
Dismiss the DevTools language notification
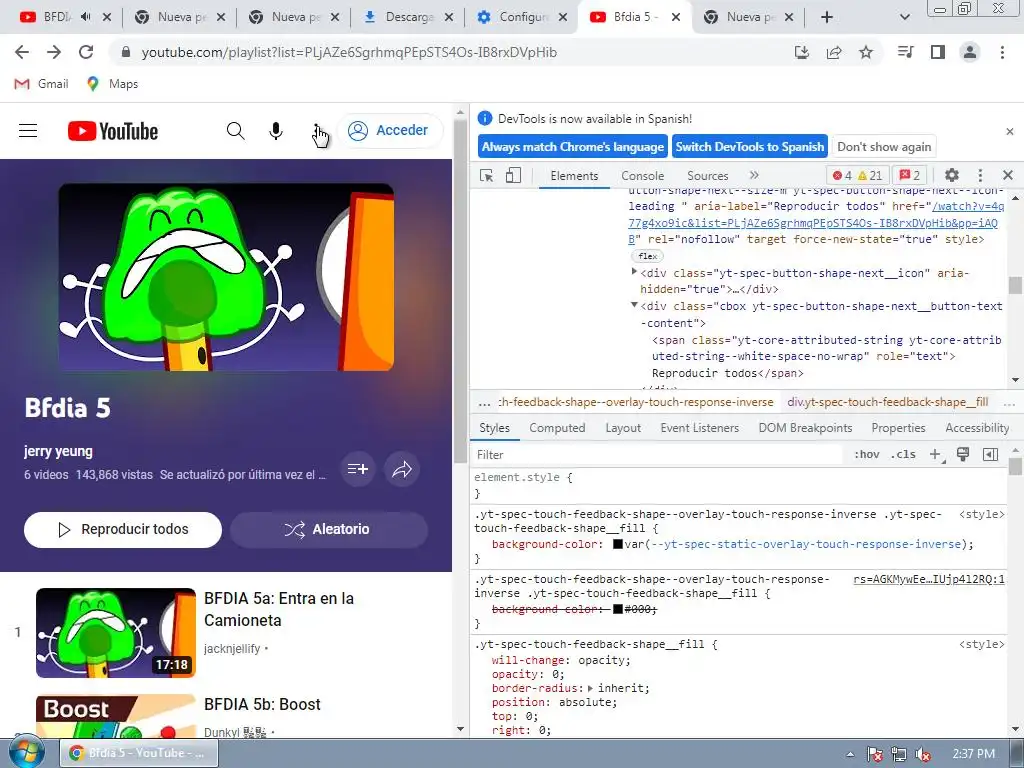click(1010, 132)
